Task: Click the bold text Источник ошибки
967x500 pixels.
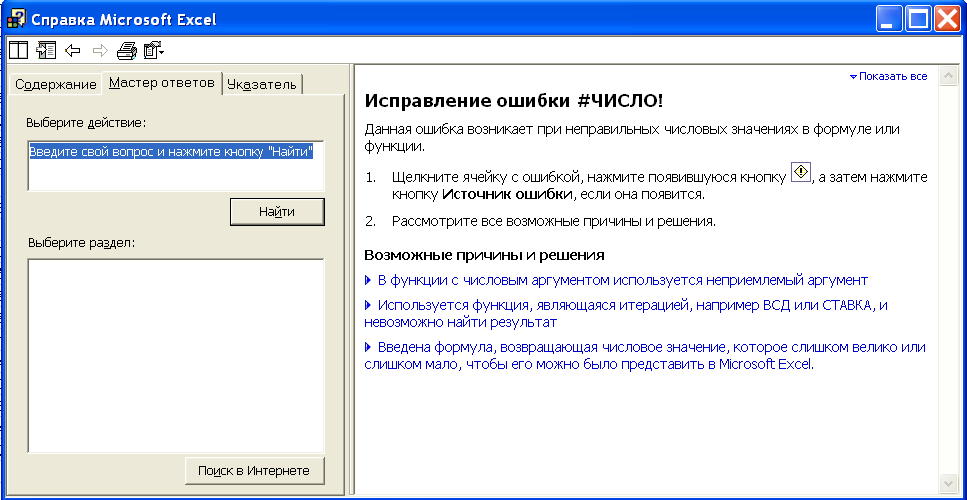Action: point(508,194)
